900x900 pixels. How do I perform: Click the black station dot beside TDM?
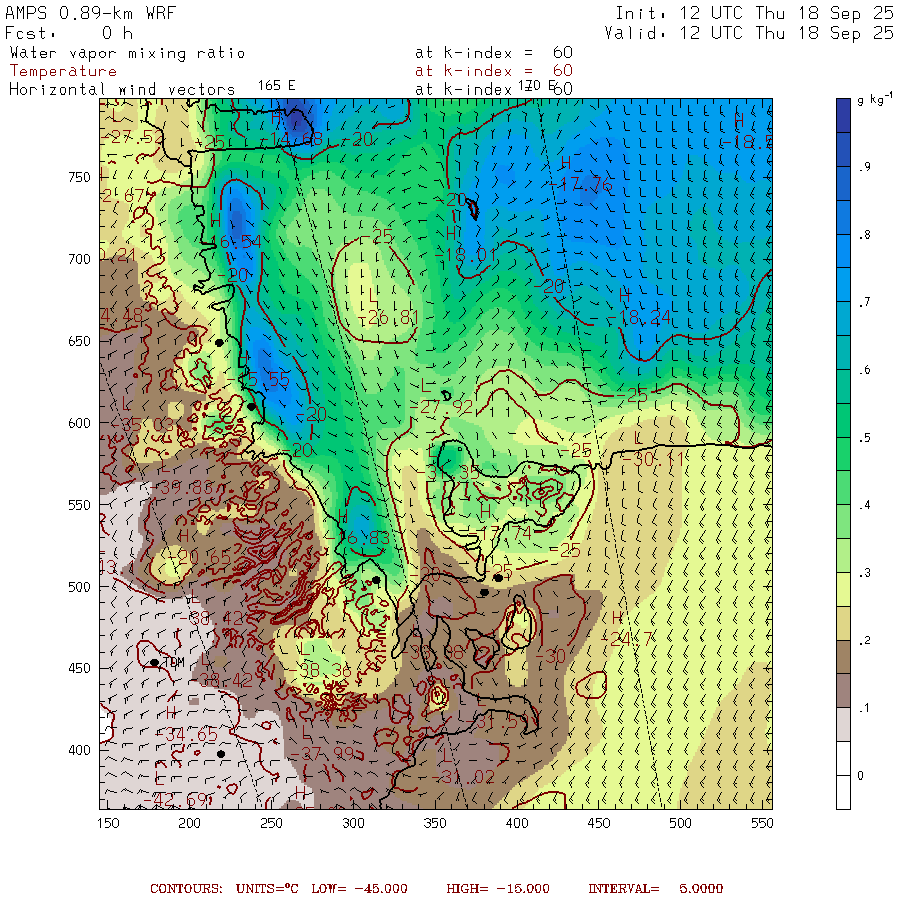pos(154,662)
